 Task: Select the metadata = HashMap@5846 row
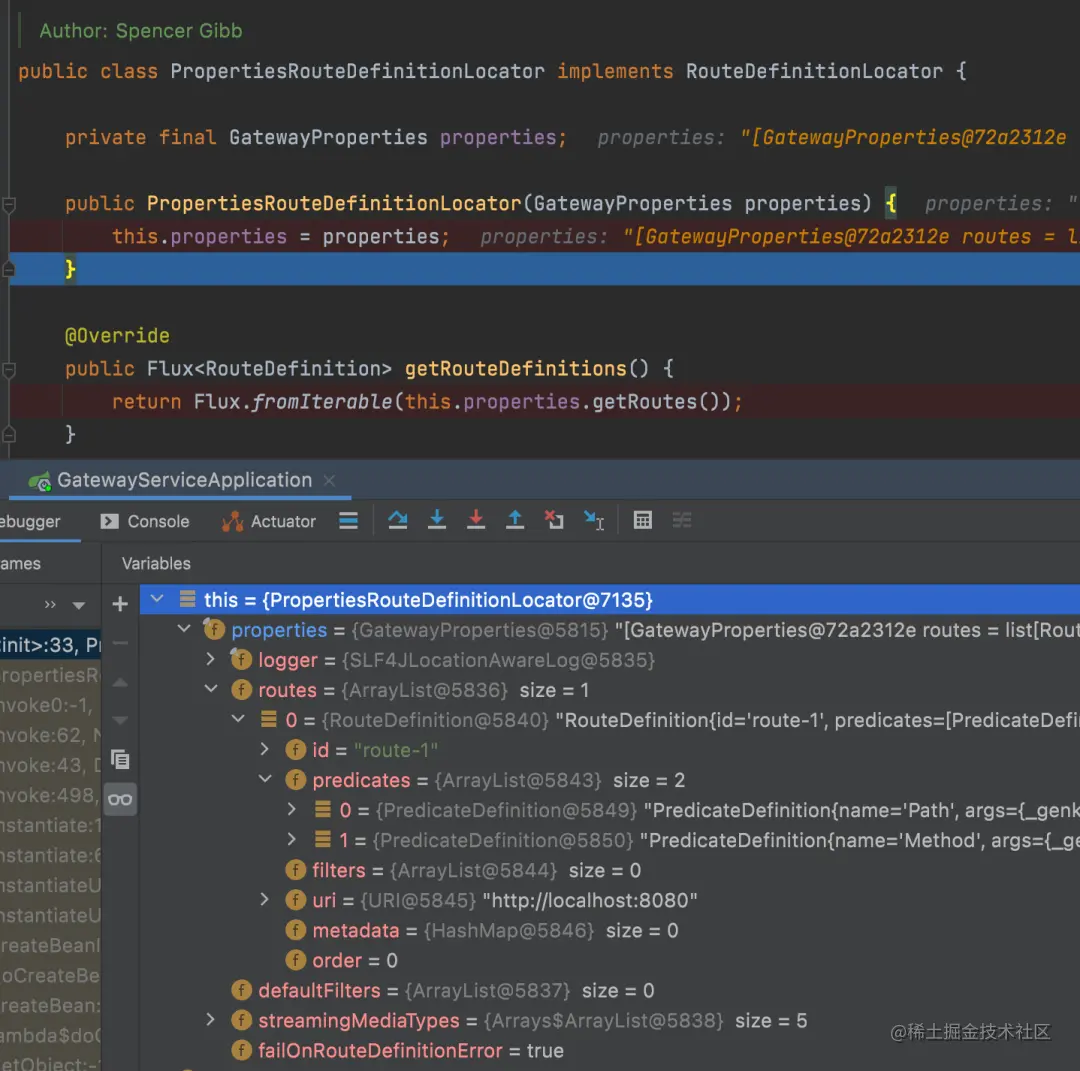point(610,930)
